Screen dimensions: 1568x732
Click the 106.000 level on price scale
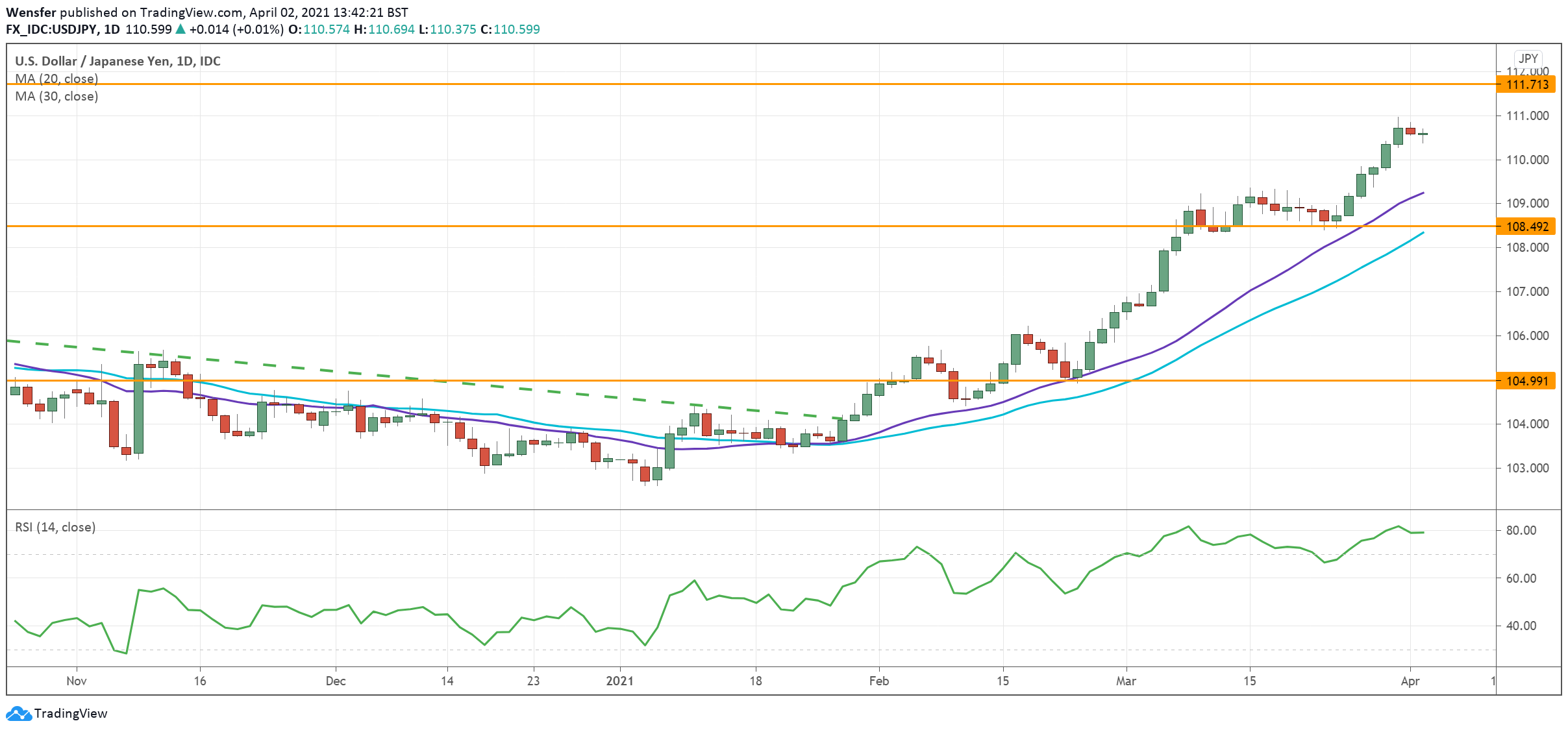(1526, 335)
